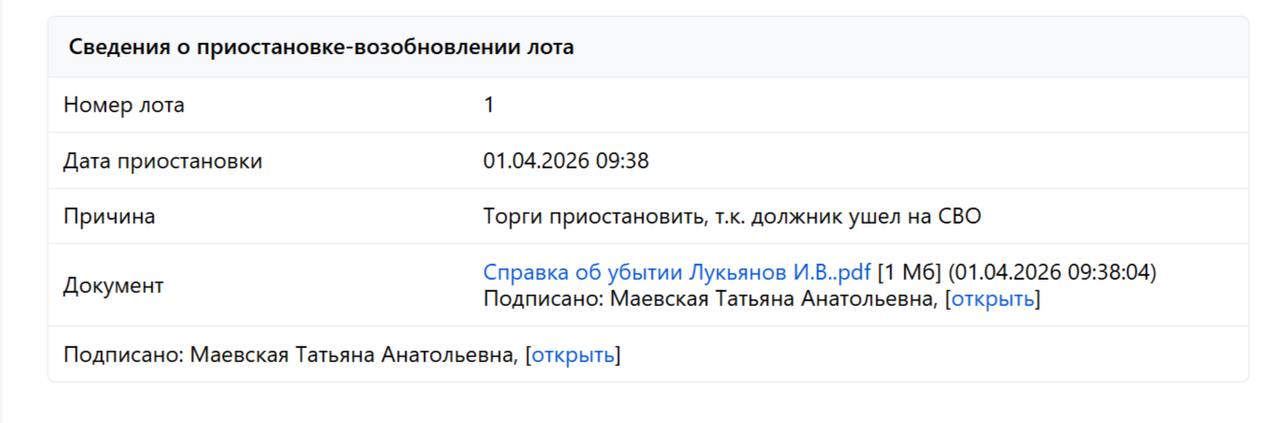The height and width of the screenshot is (423, 1280).
Task: Click the Документ row label
Action: pyautogui.click(x=113, y=285)
